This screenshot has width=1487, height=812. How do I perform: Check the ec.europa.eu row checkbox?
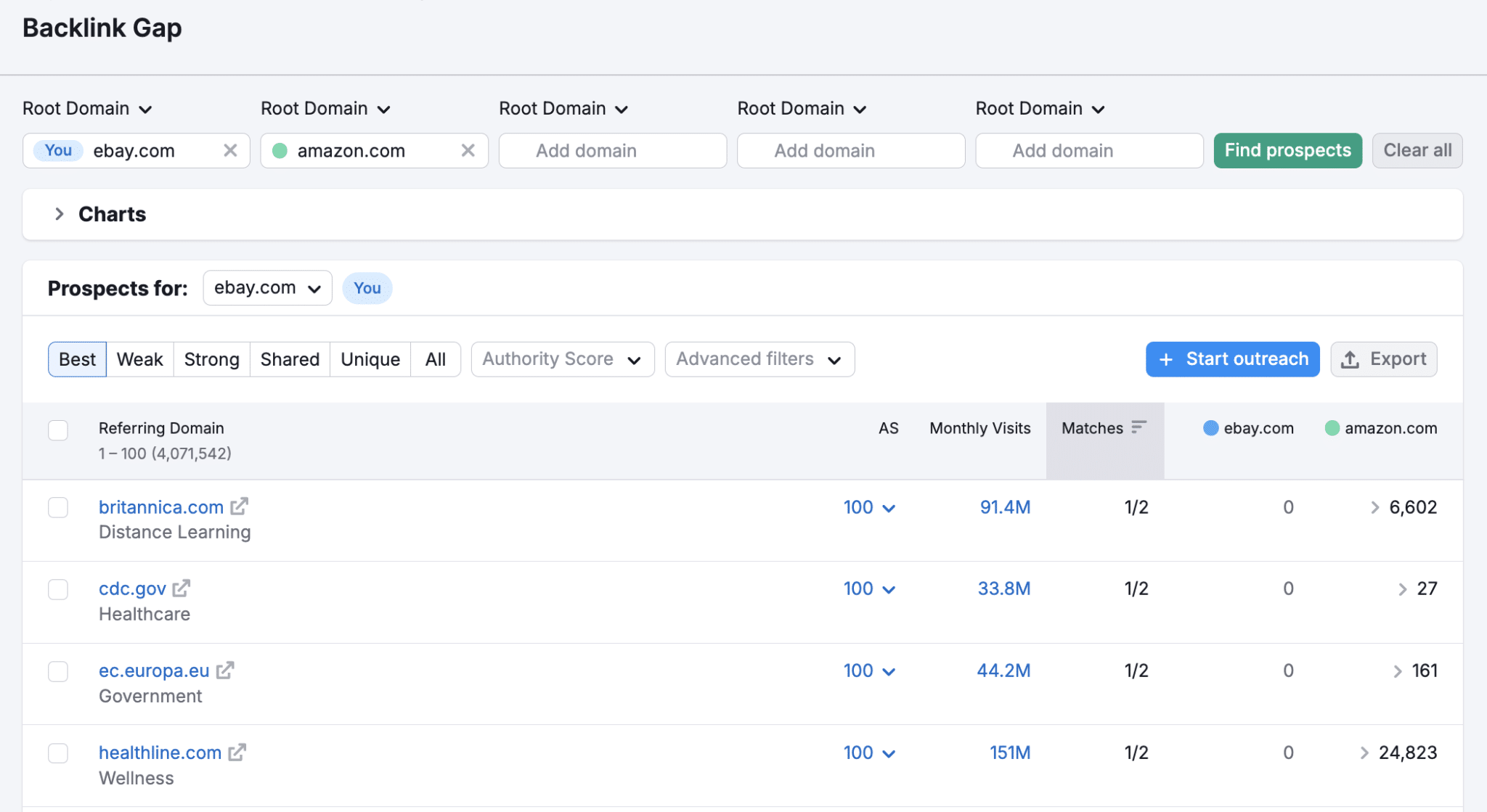[x=58, y=671]
